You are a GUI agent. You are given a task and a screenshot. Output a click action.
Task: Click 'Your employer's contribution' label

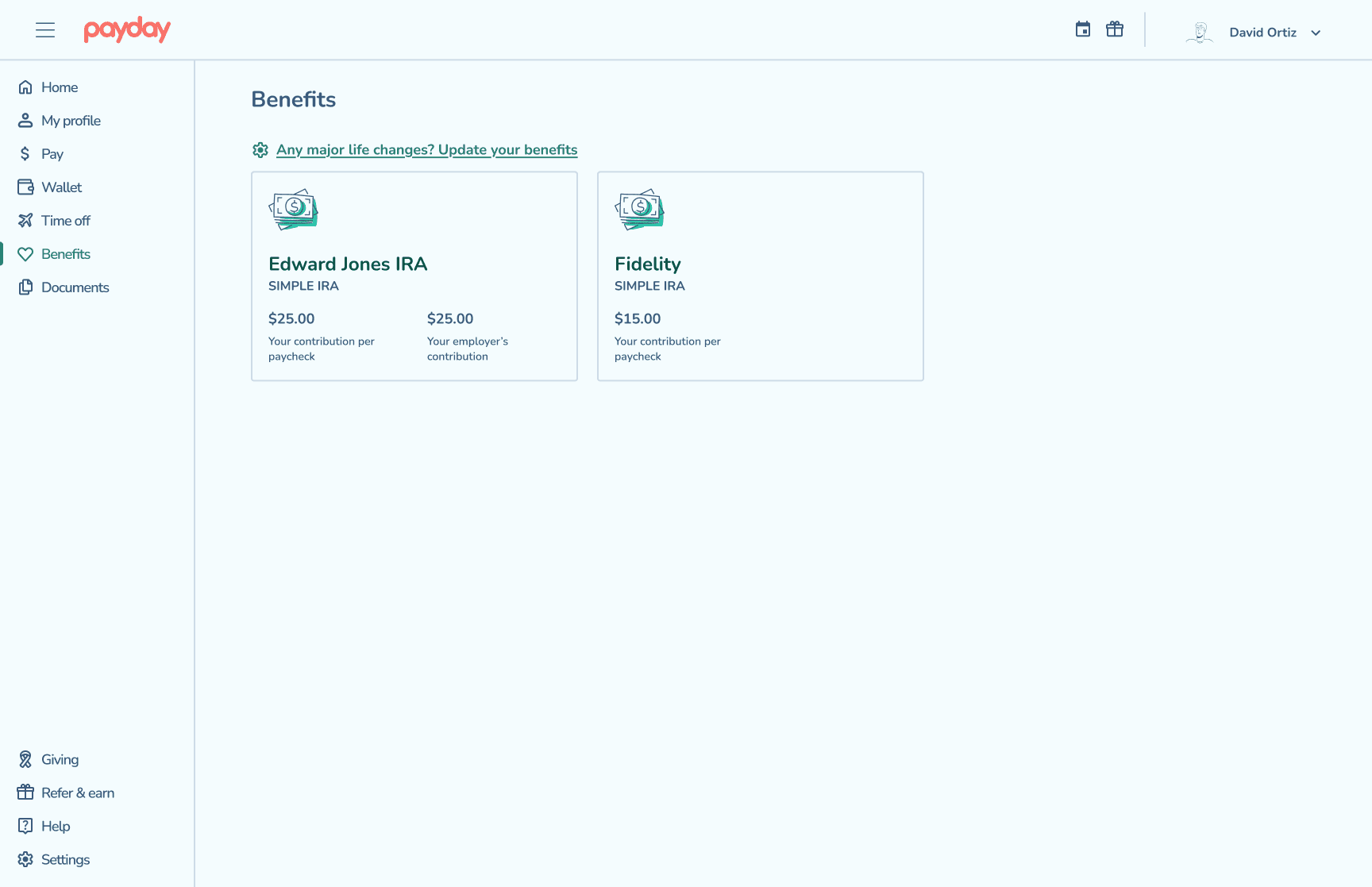tap(468, 349)
